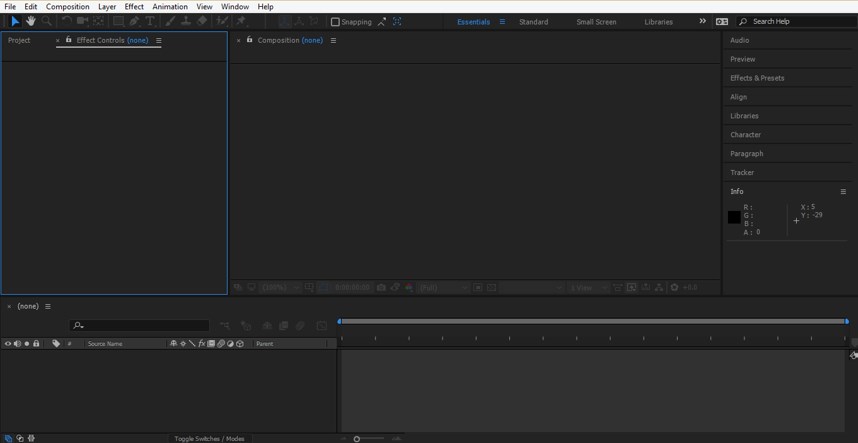Open the Info panel menu

click(843, 191)
